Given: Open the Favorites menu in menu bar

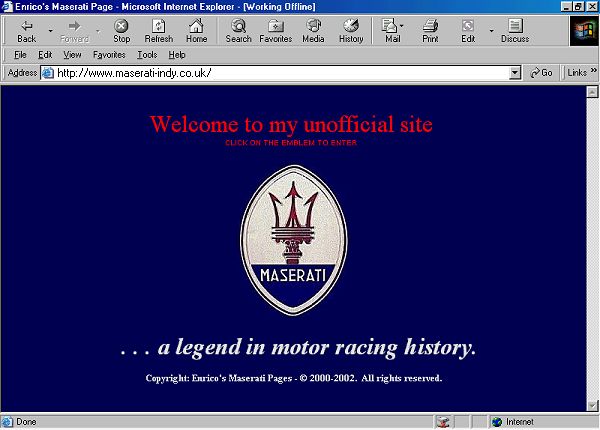Looking at the screenshot, I should [109, 55].
